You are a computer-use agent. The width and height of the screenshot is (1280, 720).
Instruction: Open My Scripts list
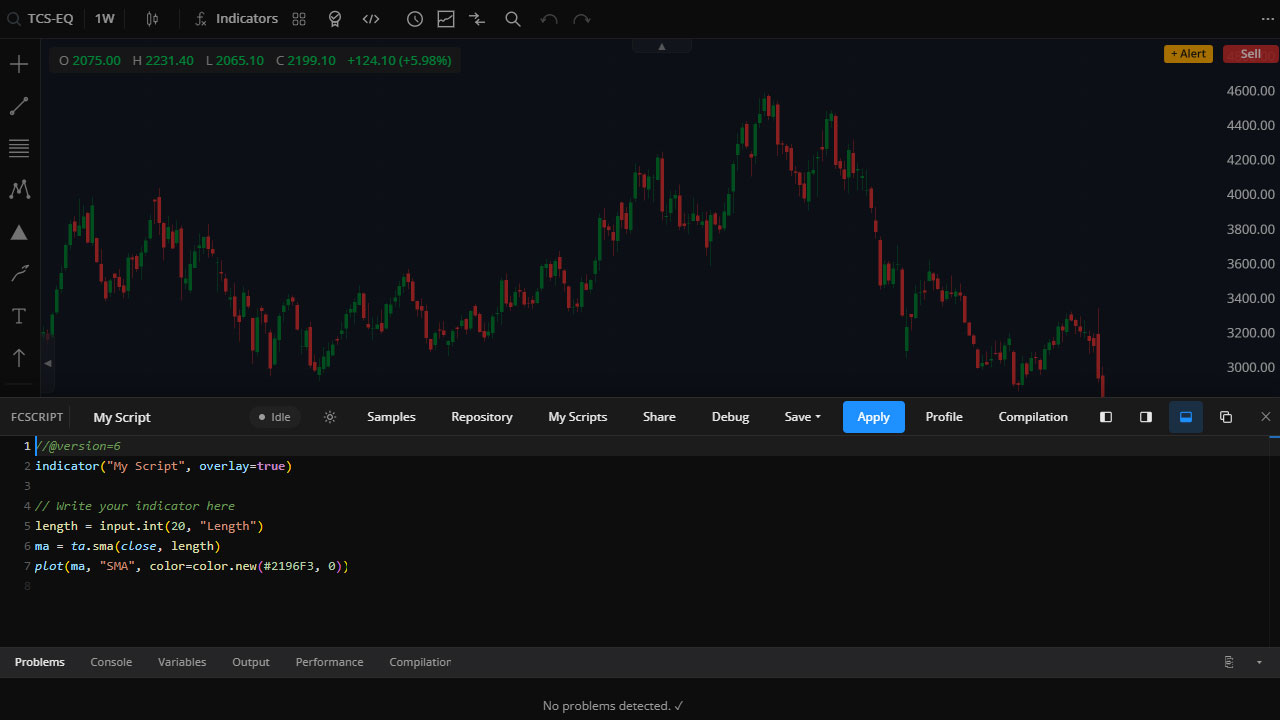(x=578, y=417)
